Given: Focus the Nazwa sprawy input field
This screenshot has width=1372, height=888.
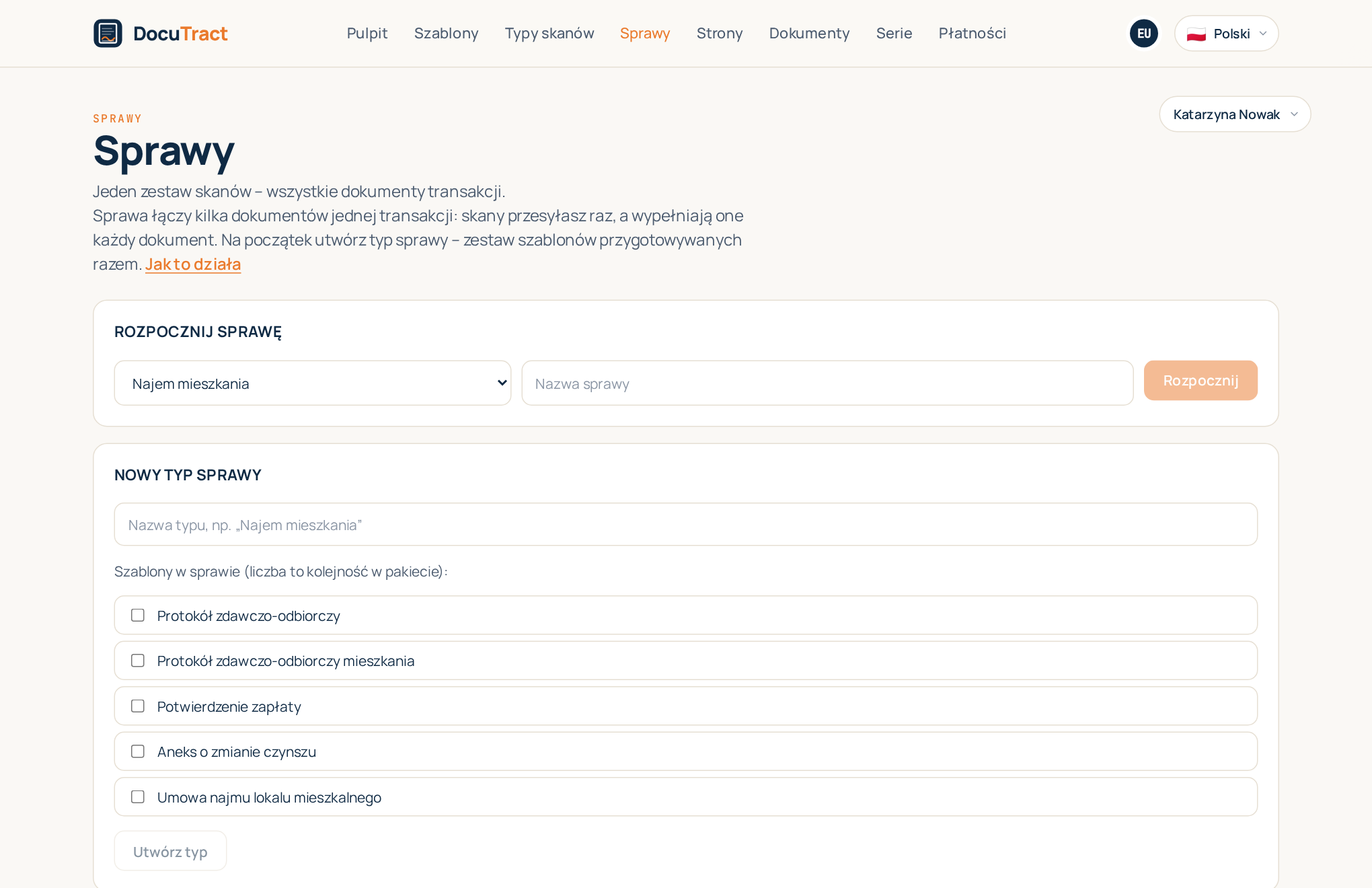Looking at the screenshot, I should click(x=827, y=383).
